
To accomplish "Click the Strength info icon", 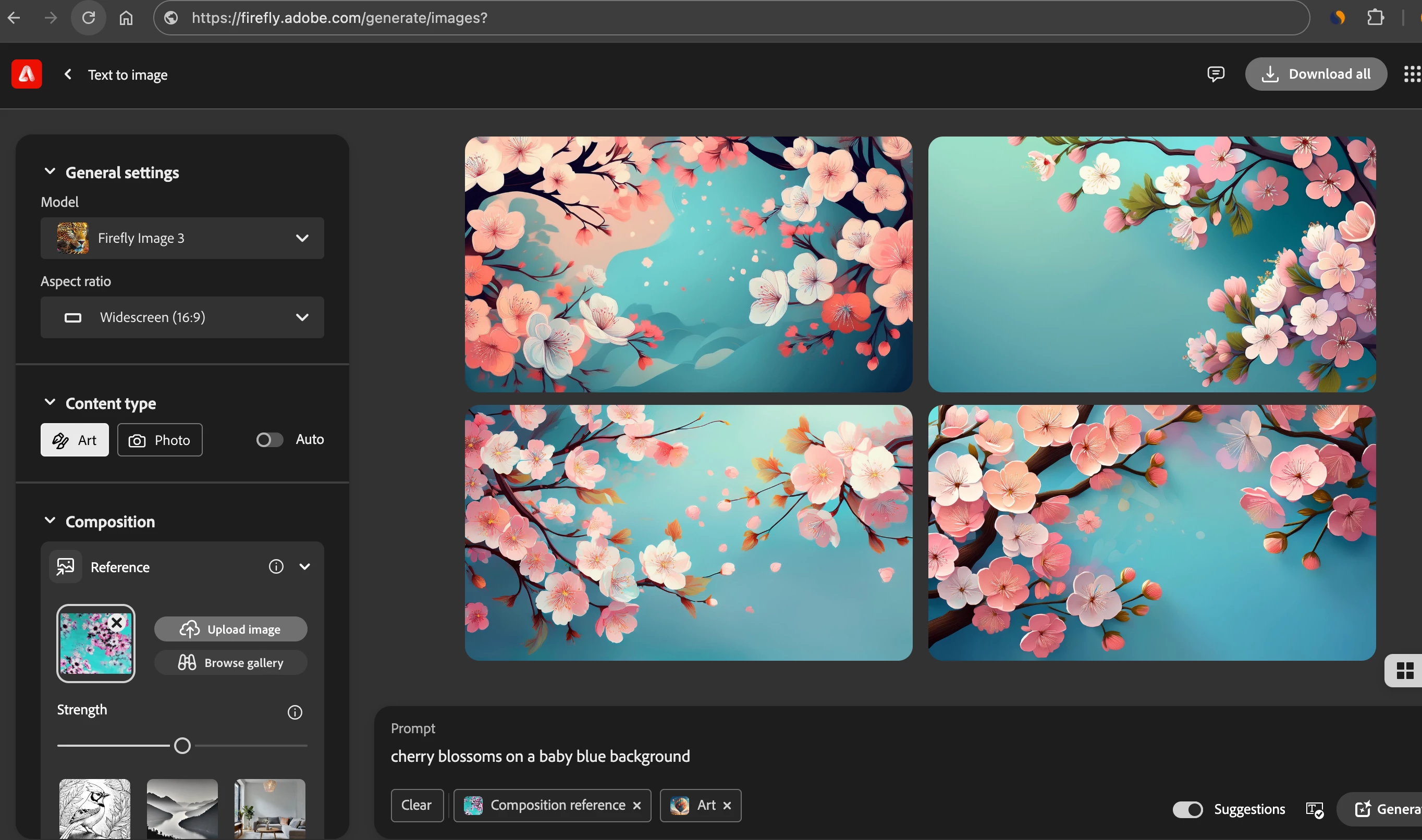I will click(295, 712).
